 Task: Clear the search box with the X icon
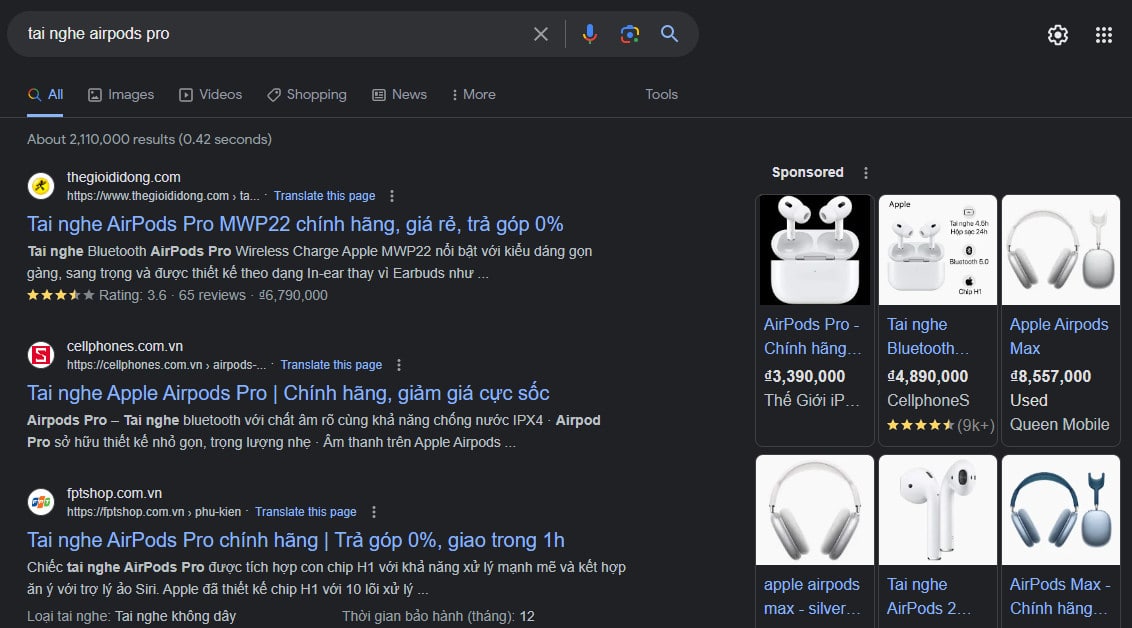[541, 34]
